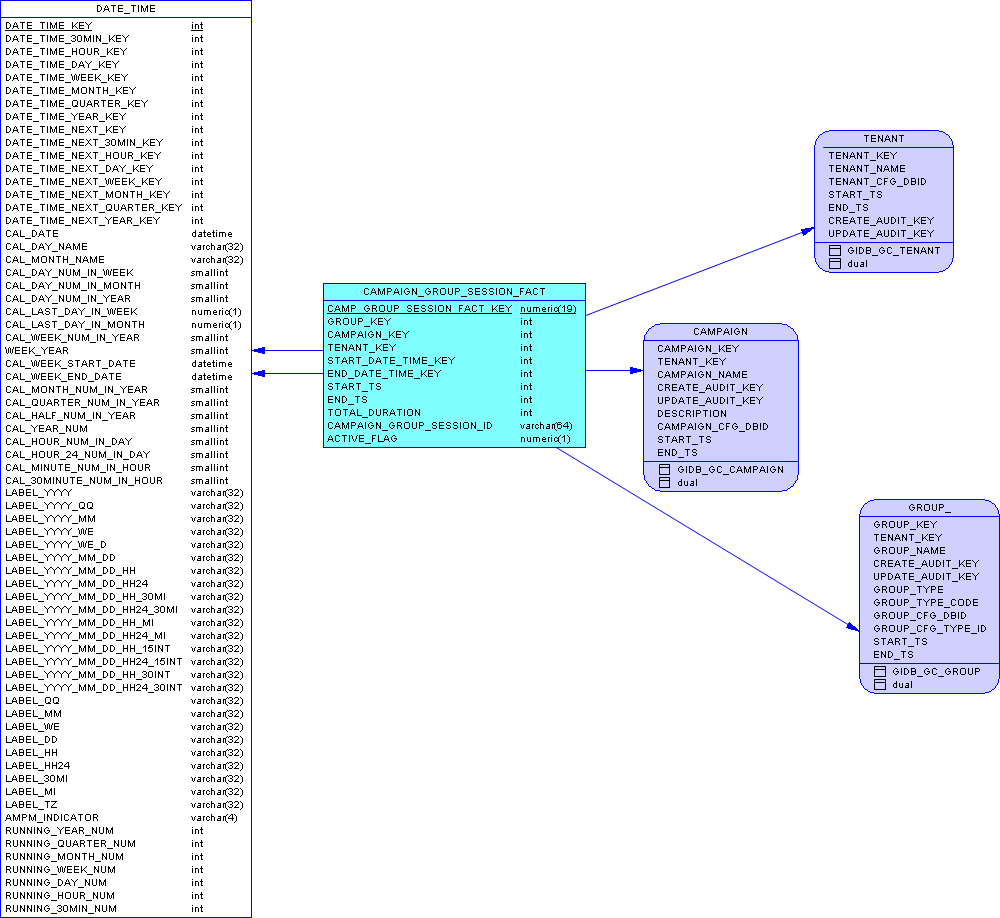Click the GIDB_GC_TENANT source table label
Image resolution: width=1000 pixels, height=918 pixels.
click(893, 251)
